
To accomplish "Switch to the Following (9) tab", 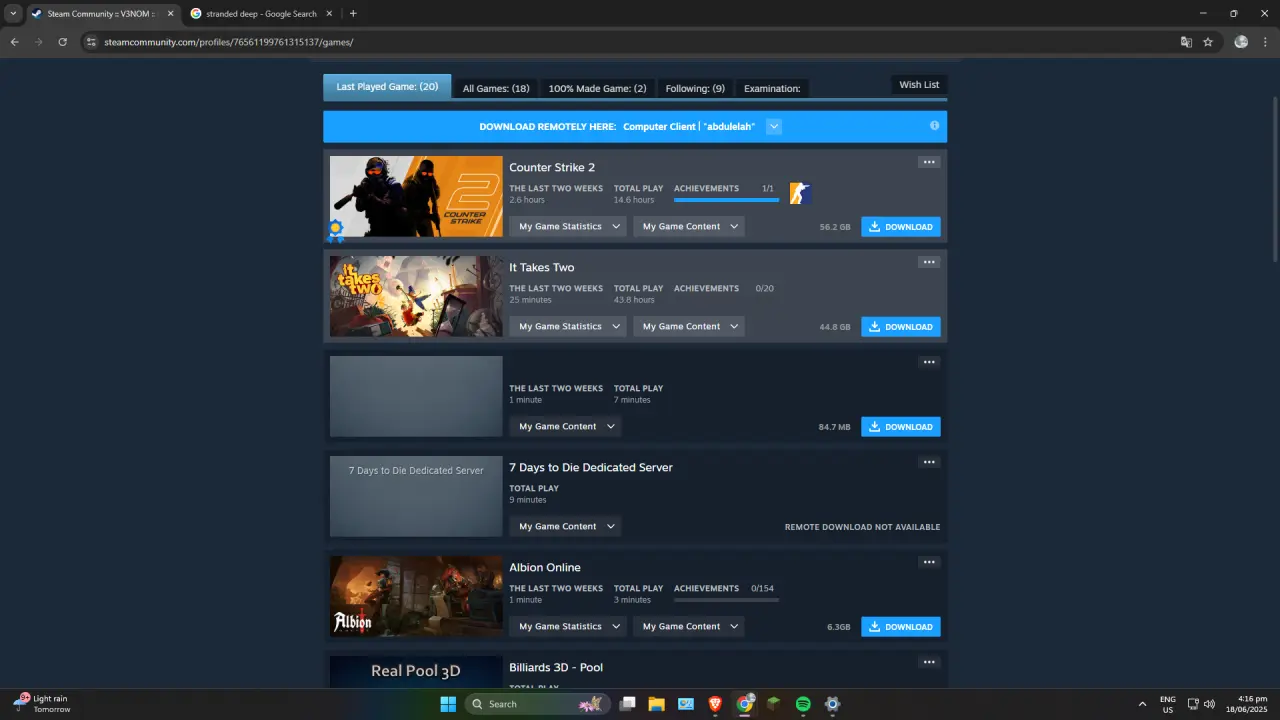I will tap(695, 88).
